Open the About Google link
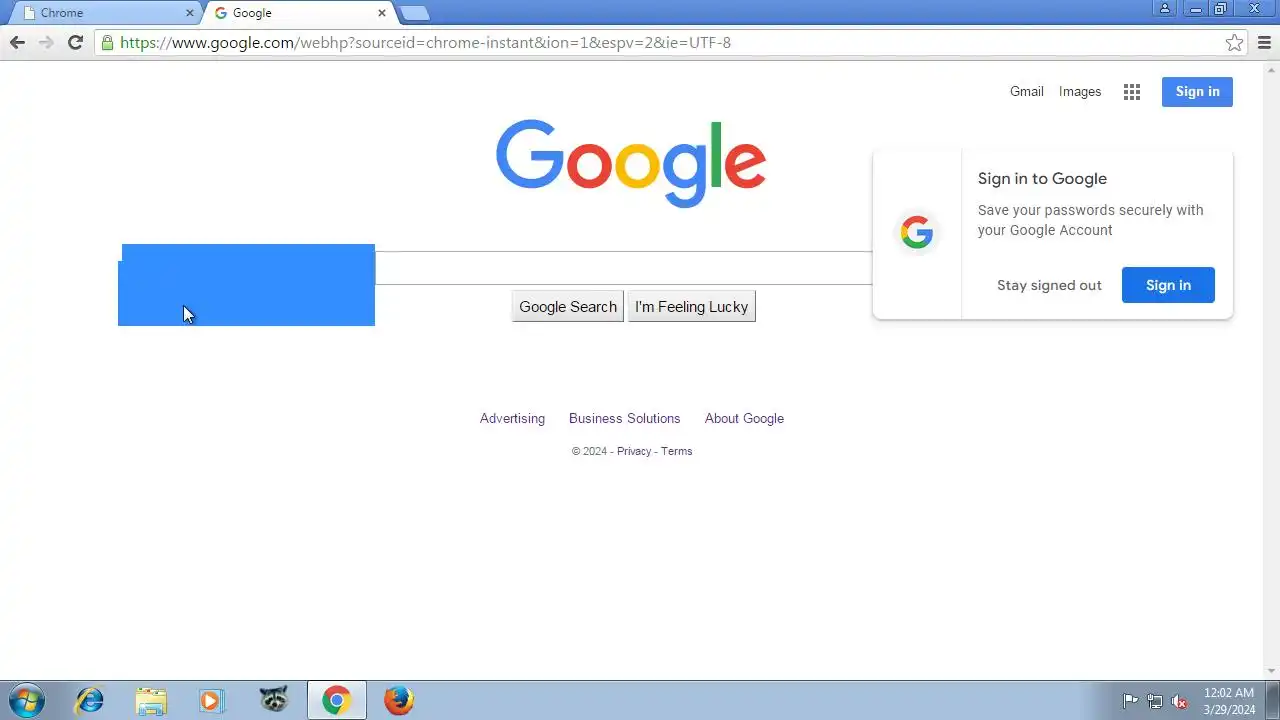This screenshot has height=720, width=1280. tap(744, 418)
